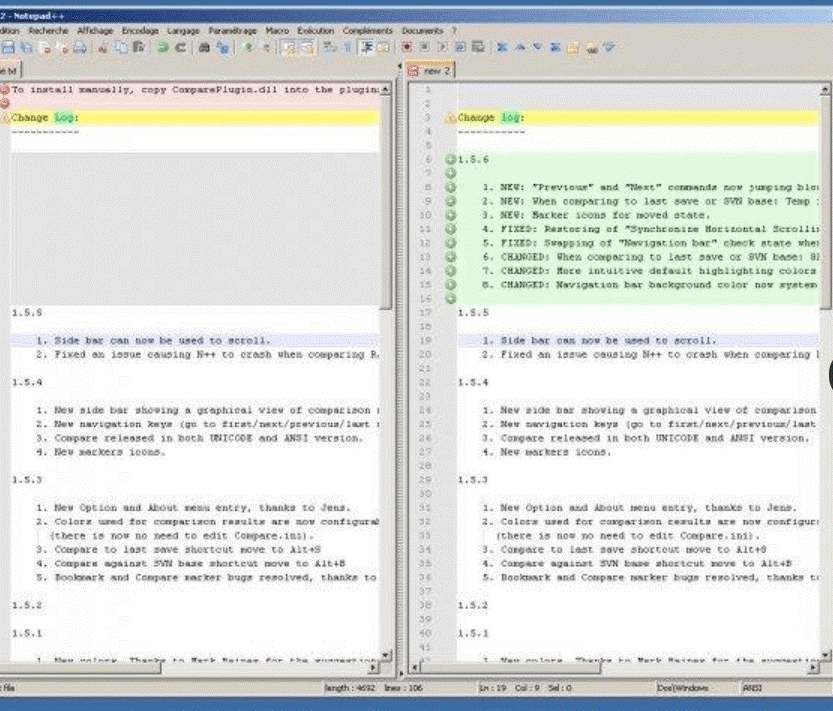Switch to the 'new 2' tab

point(430,71)
